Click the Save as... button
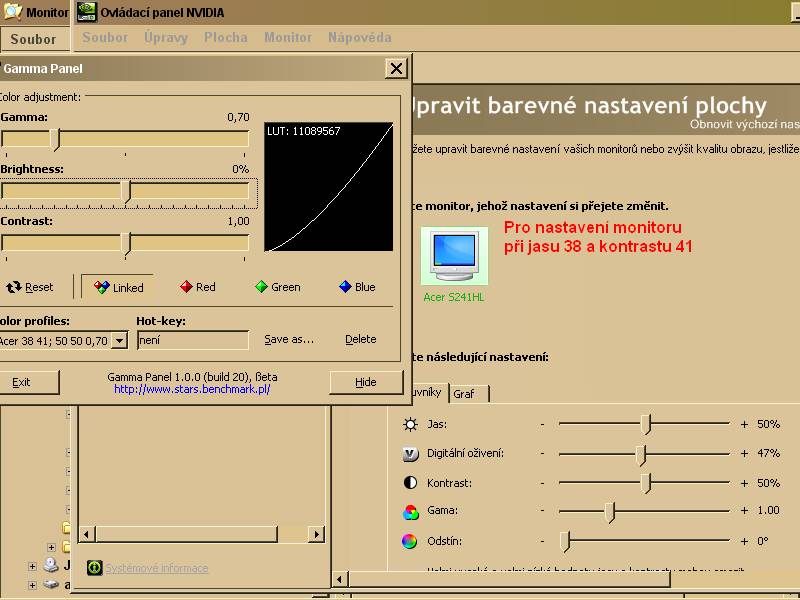800x600 pixels. (289, 339)
